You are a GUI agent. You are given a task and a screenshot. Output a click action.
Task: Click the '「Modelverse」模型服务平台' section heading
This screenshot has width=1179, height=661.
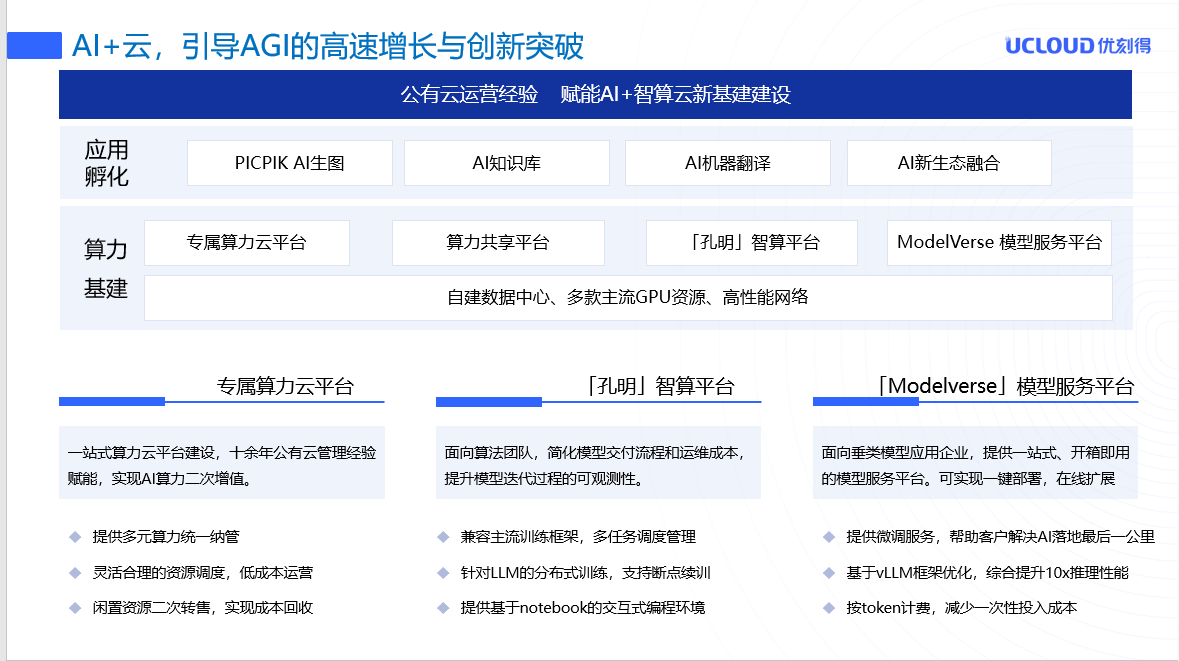1005,387
